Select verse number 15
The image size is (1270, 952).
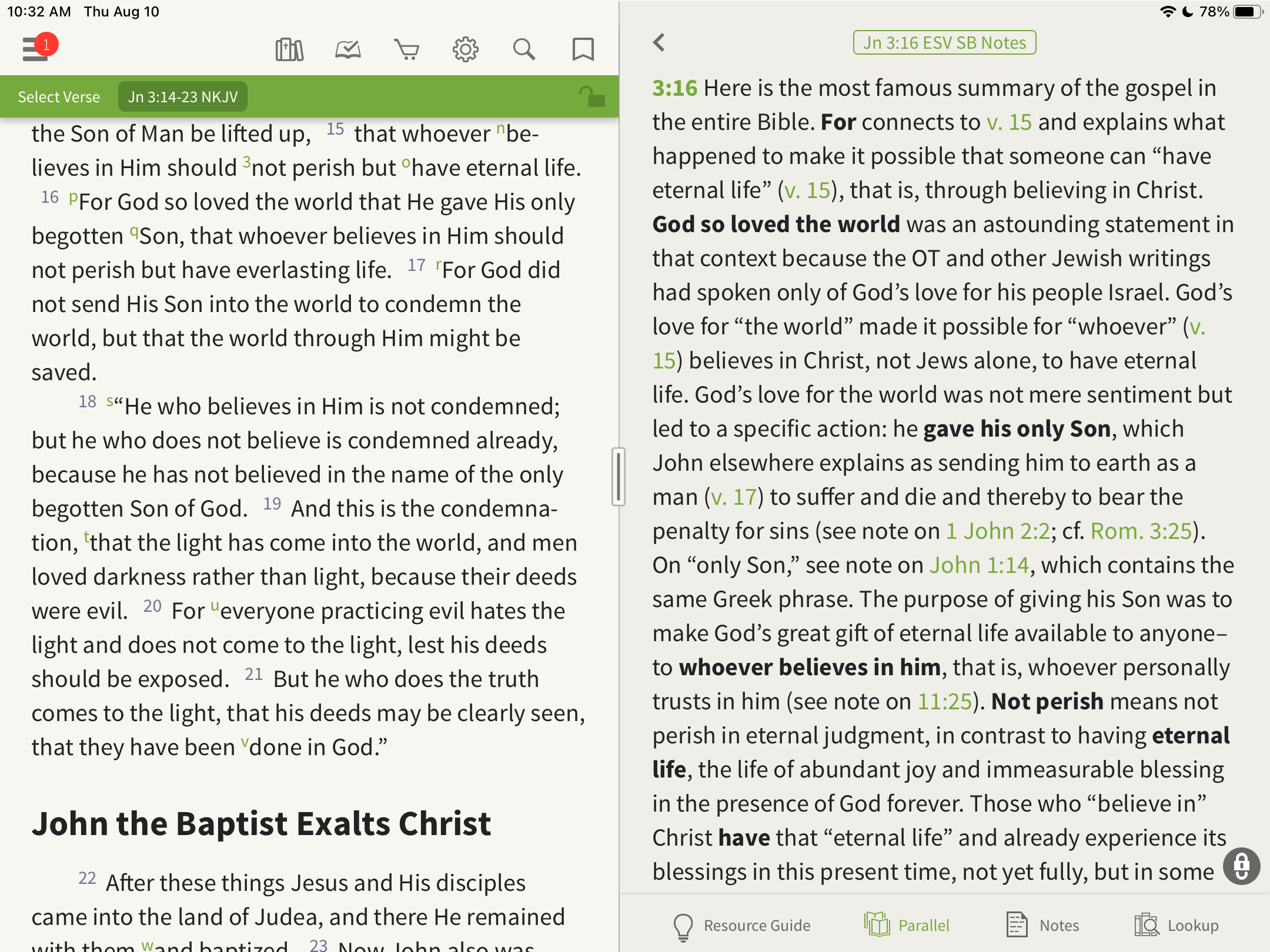[x=335, y=129]
